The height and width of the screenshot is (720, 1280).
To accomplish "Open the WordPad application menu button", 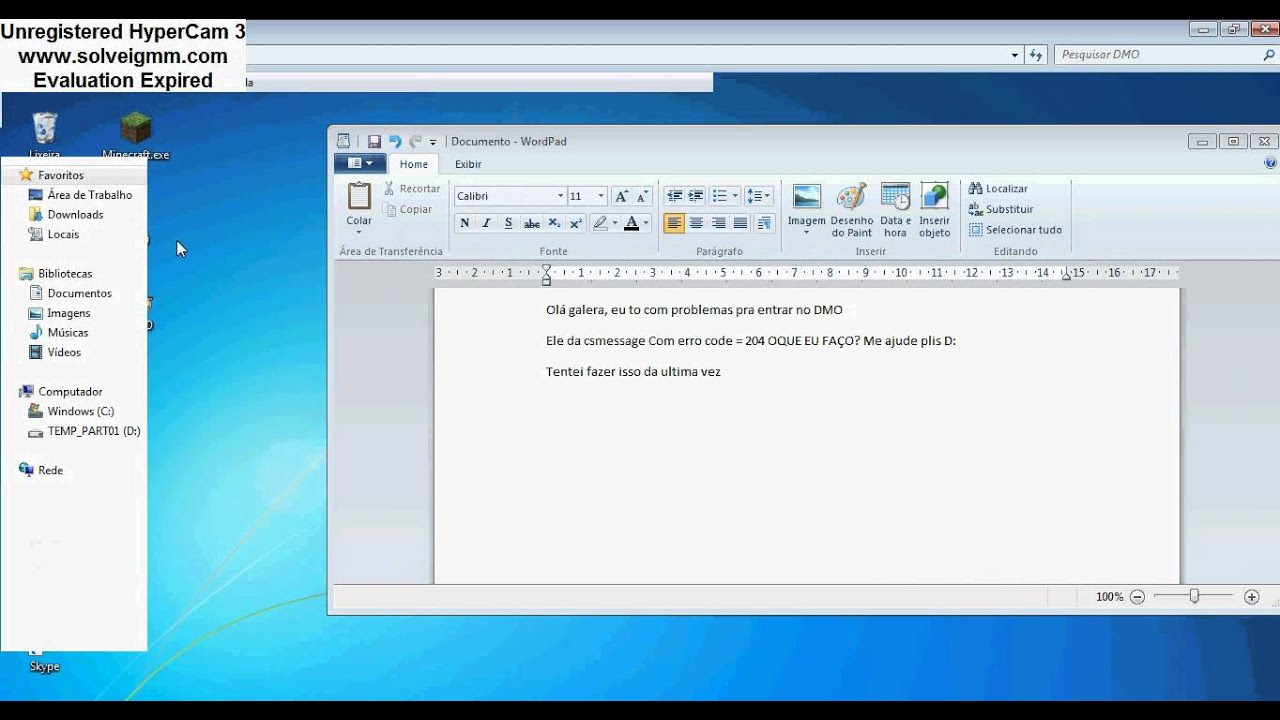I will [x=360, y=163].
